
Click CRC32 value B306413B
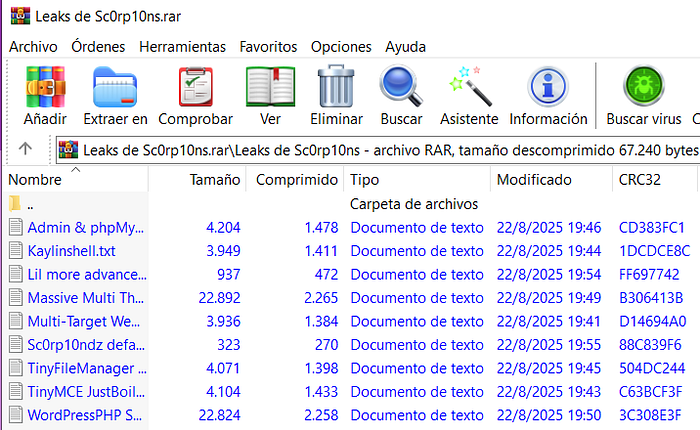651,297
